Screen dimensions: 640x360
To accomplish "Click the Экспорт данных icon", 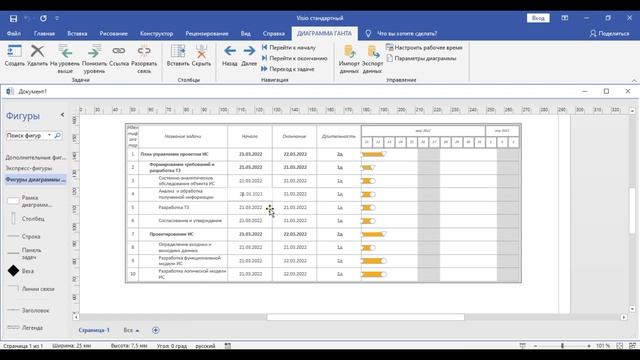I will click(372, 52).
